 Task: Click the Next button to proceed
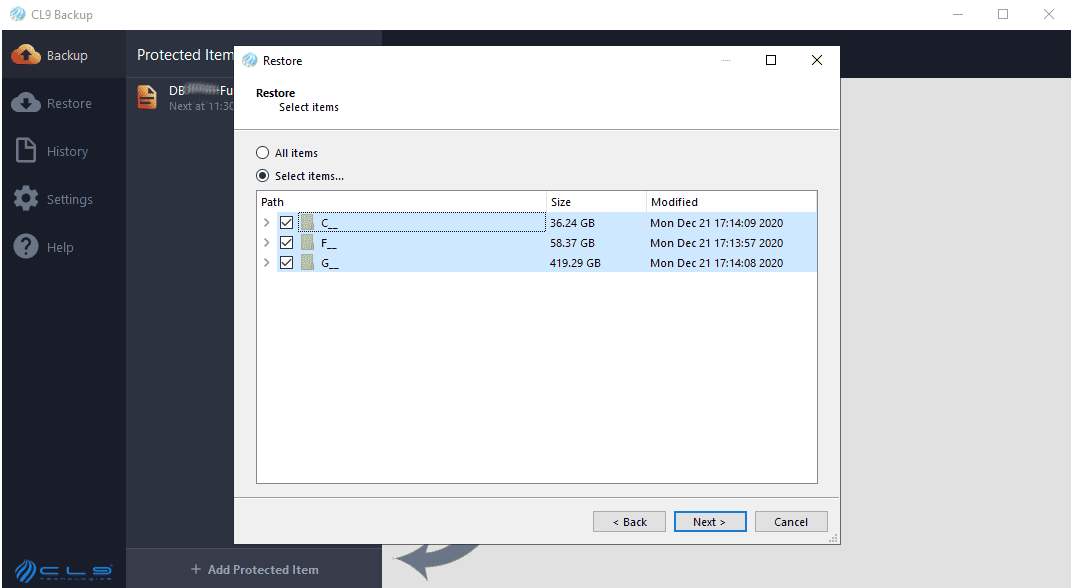pos(710,521)
